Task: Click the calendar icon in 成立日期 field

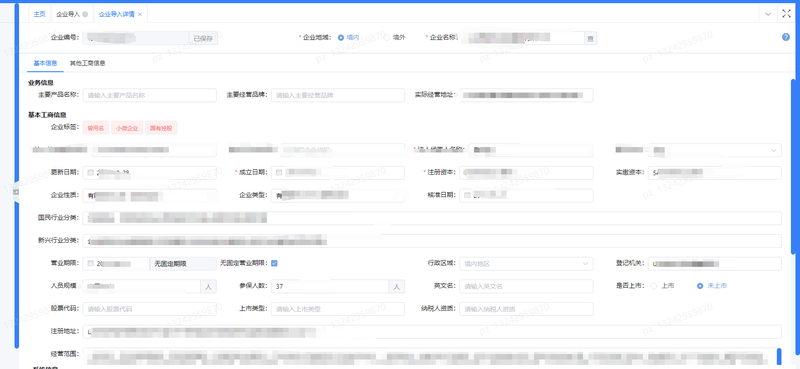Action: coord(279,173)
